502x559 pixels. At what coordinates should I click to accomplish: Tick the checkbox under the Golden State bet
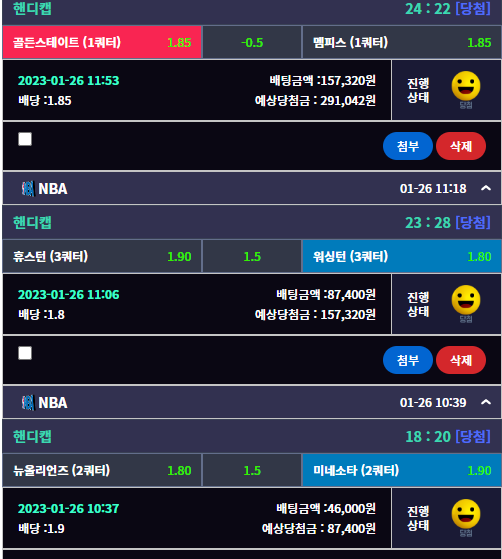tap(25, 139)
